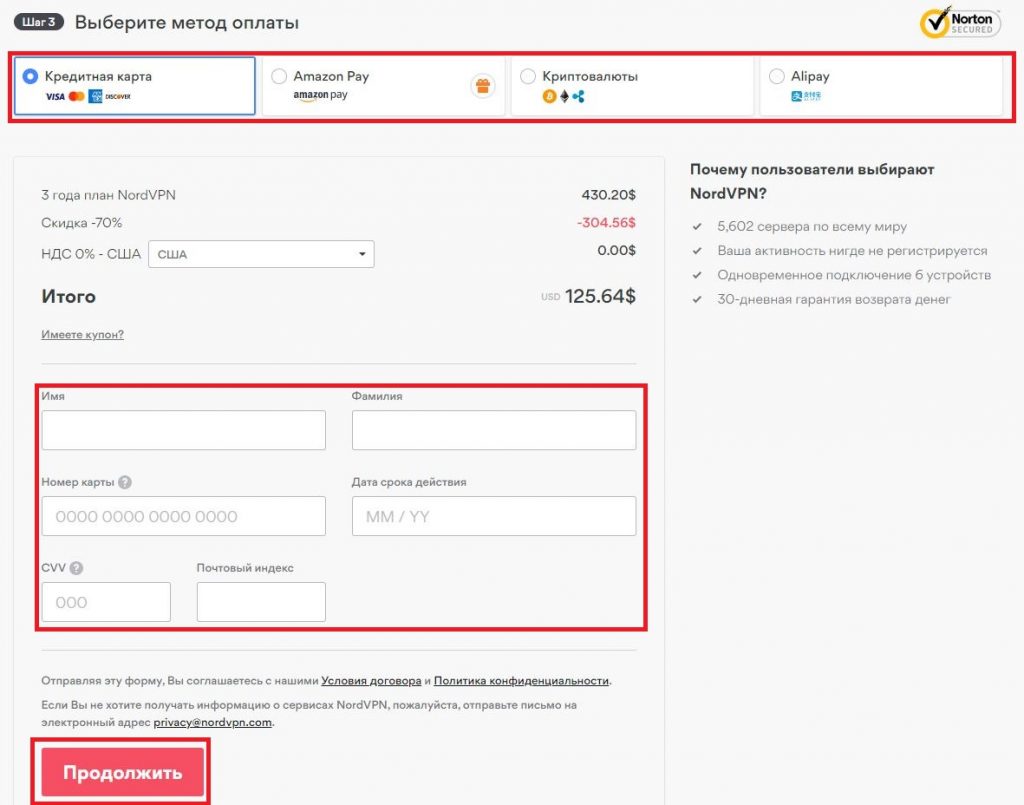Click the 30-дневная гарантия возврата денег line

833,299
